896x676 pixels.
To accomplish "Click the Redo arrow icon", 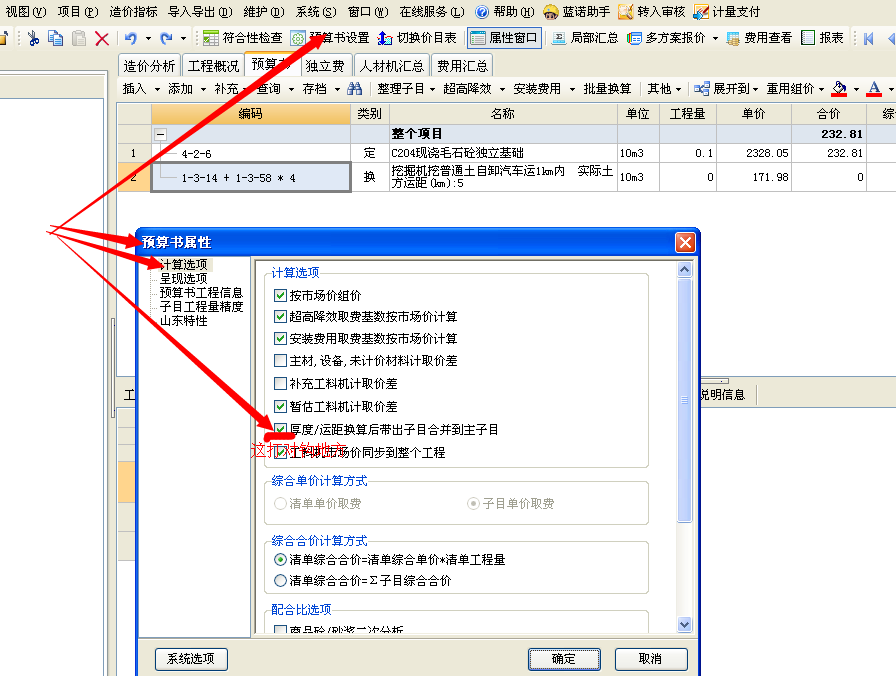I will pyautogui.click(x=166, y=38).
